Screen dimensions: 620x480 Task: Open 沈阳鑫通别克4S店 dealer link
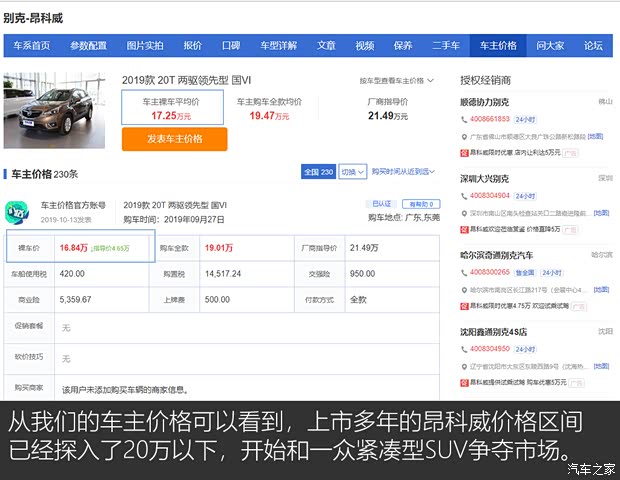[x=493, y=332]
